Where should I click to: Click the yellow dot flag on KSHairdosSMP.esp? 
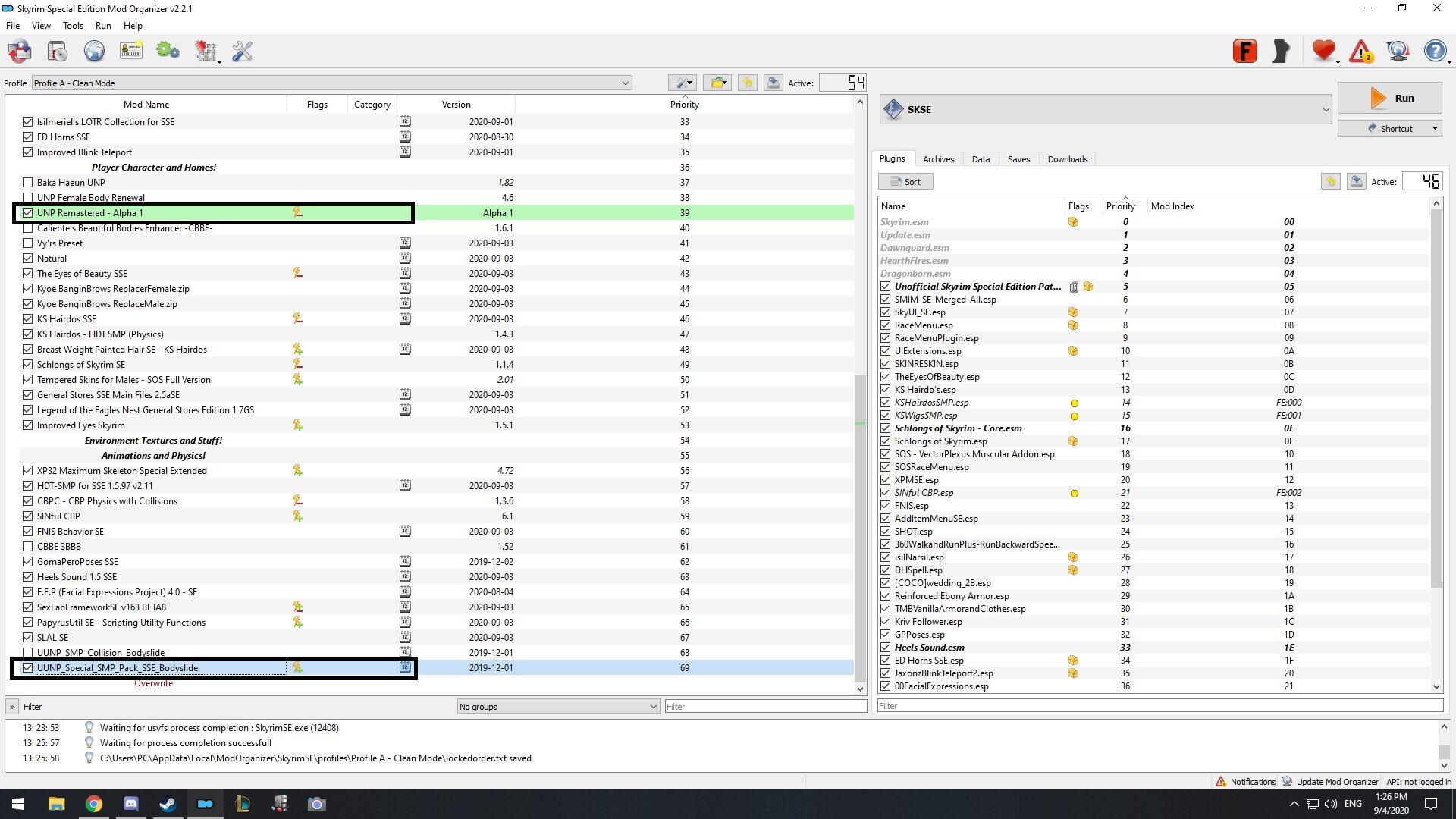click(x=1074, y=403)
